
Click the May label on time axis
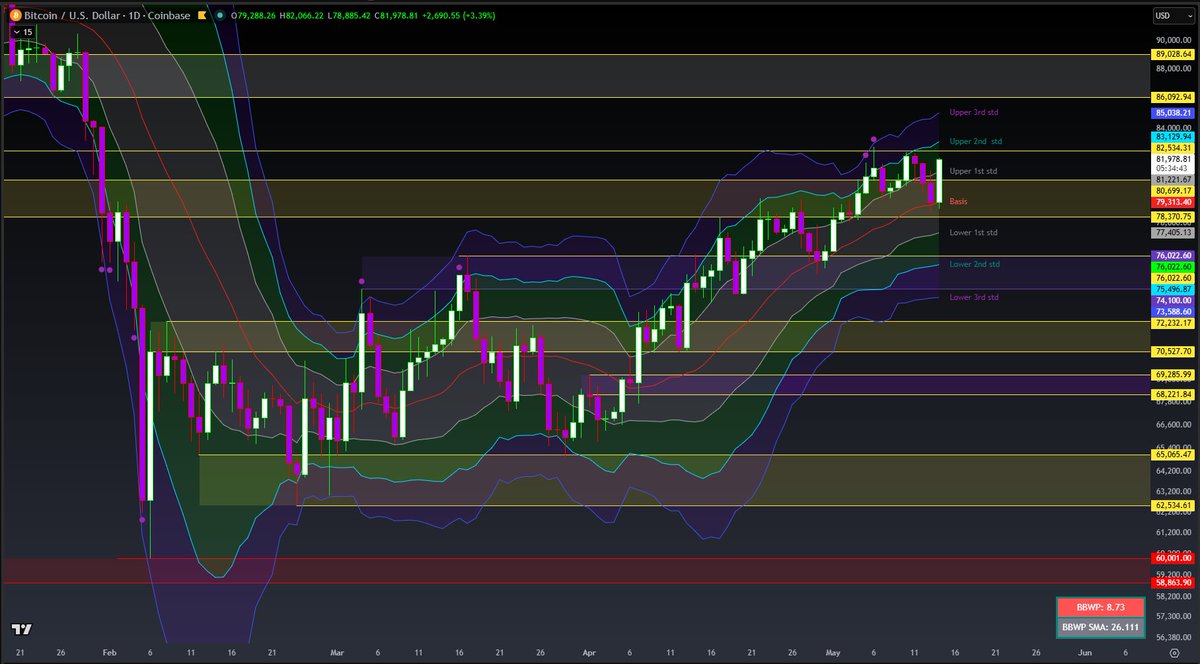tap(833, 651)
